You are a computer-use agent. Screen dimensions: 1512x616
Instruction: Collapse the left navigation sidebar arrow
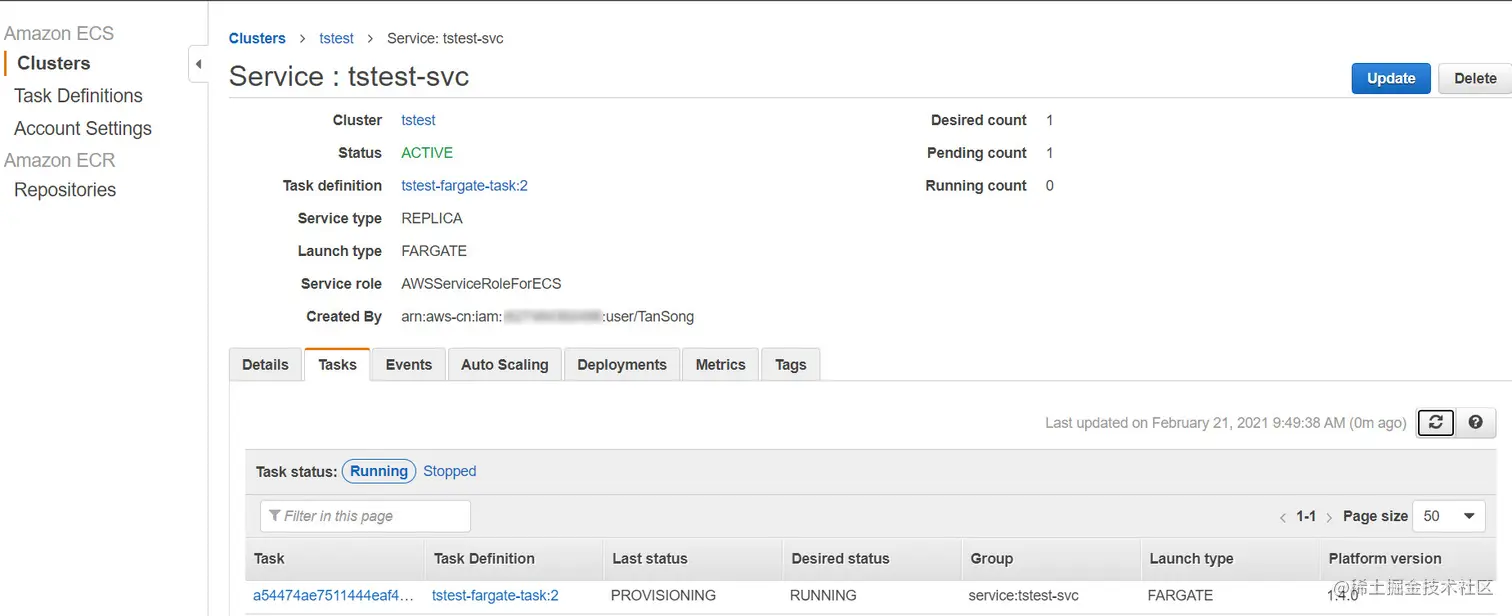198,64
